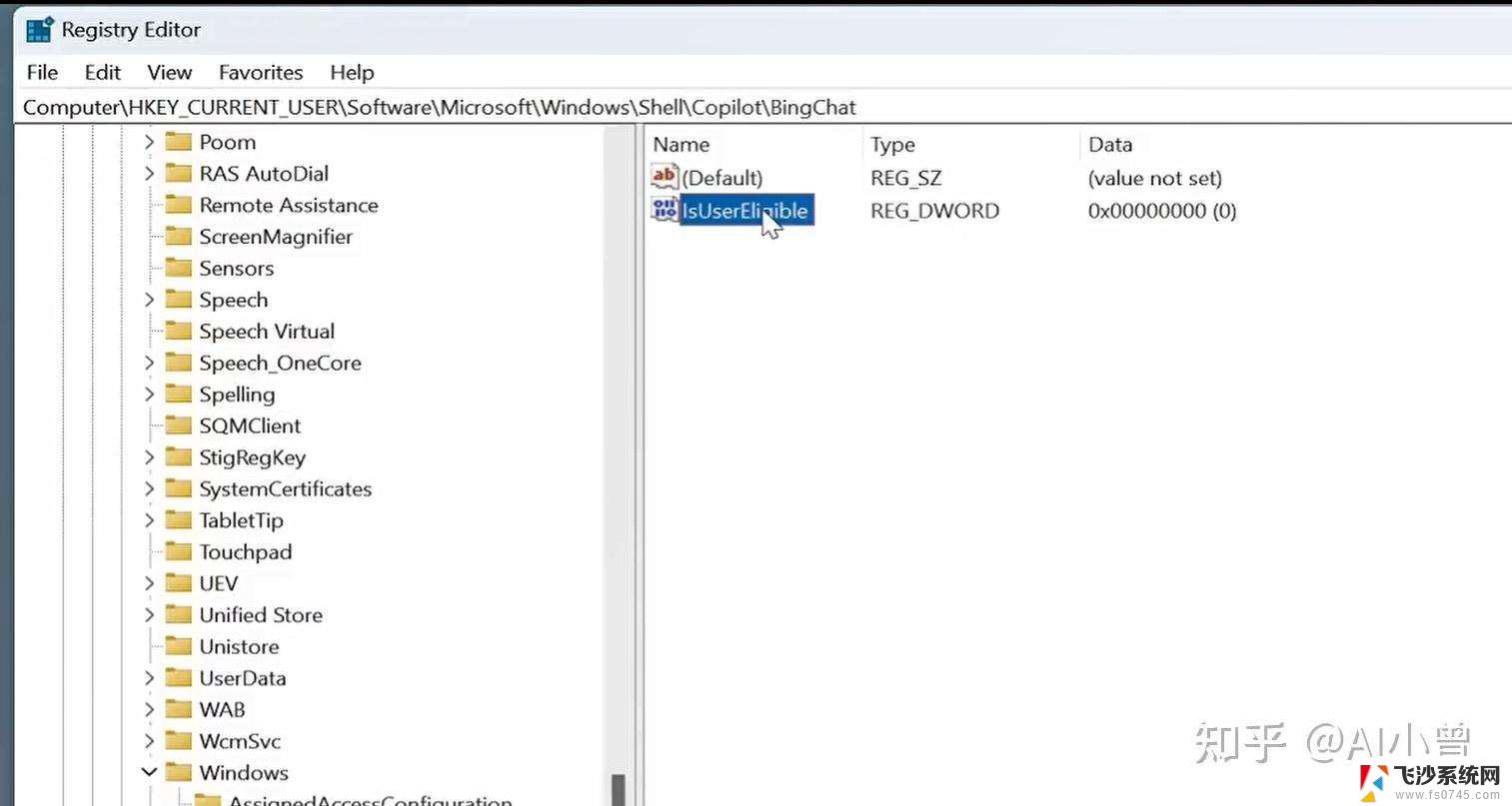
Task: Click the IsUserEligible DWORD value icon
Action: pos(665,209)
